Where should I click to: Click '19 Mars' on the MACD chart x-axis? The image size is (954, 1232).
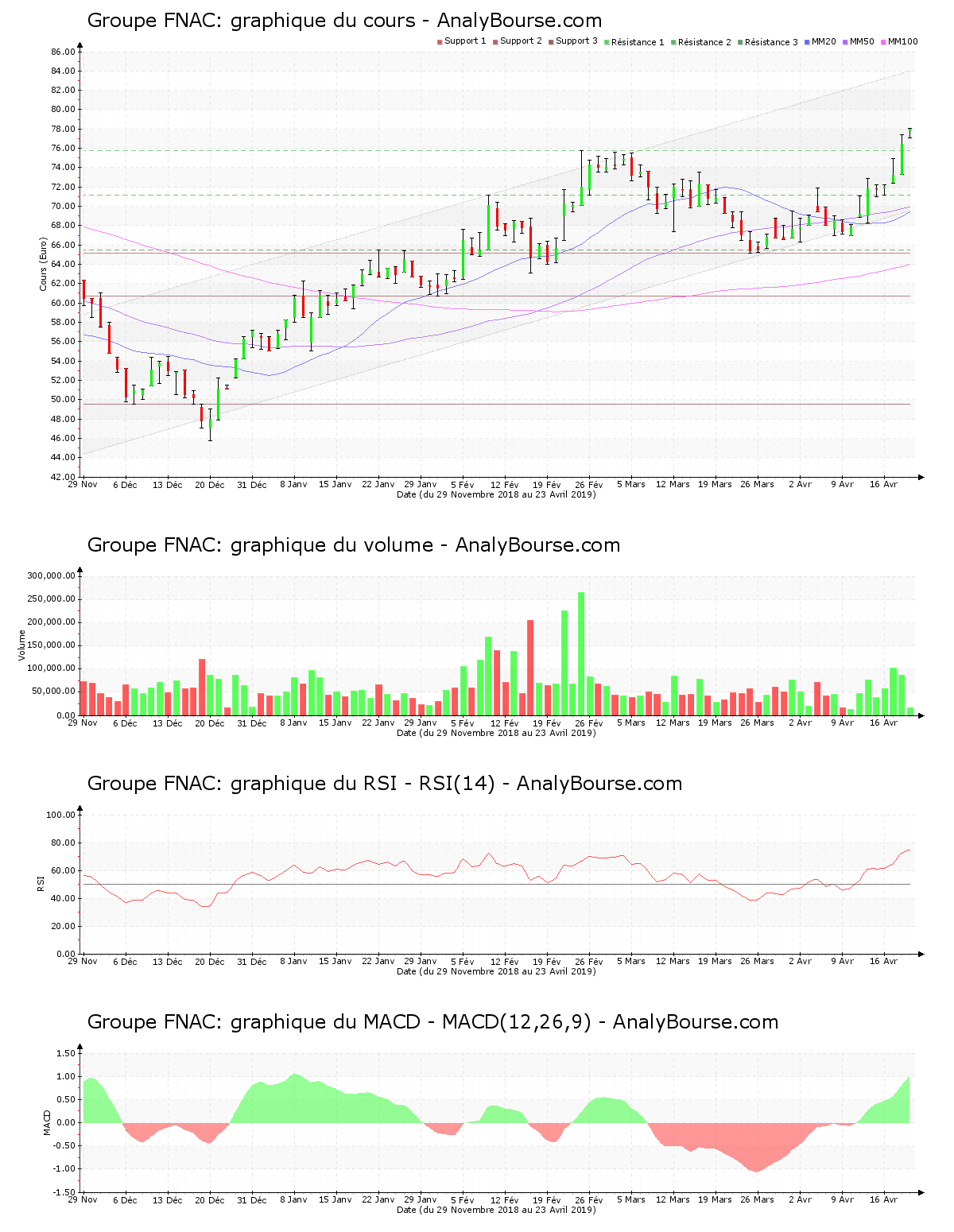(715, 1200)
